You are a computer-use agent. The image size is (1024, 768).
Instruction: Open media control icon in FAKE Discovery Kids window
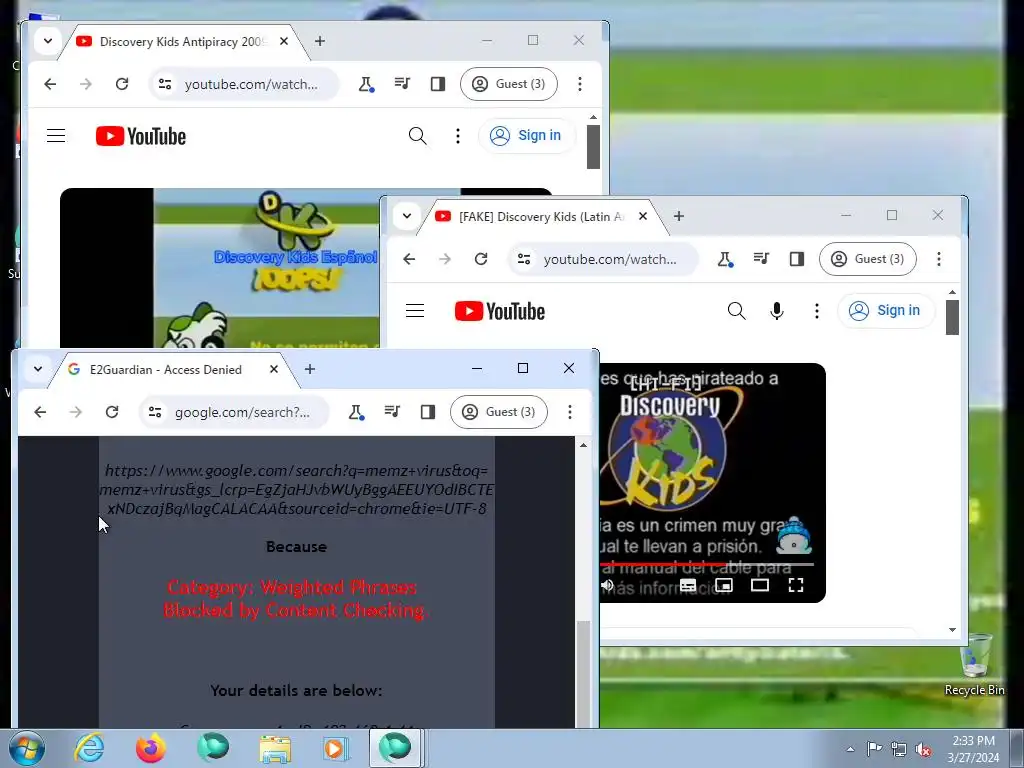coord(761,259)
